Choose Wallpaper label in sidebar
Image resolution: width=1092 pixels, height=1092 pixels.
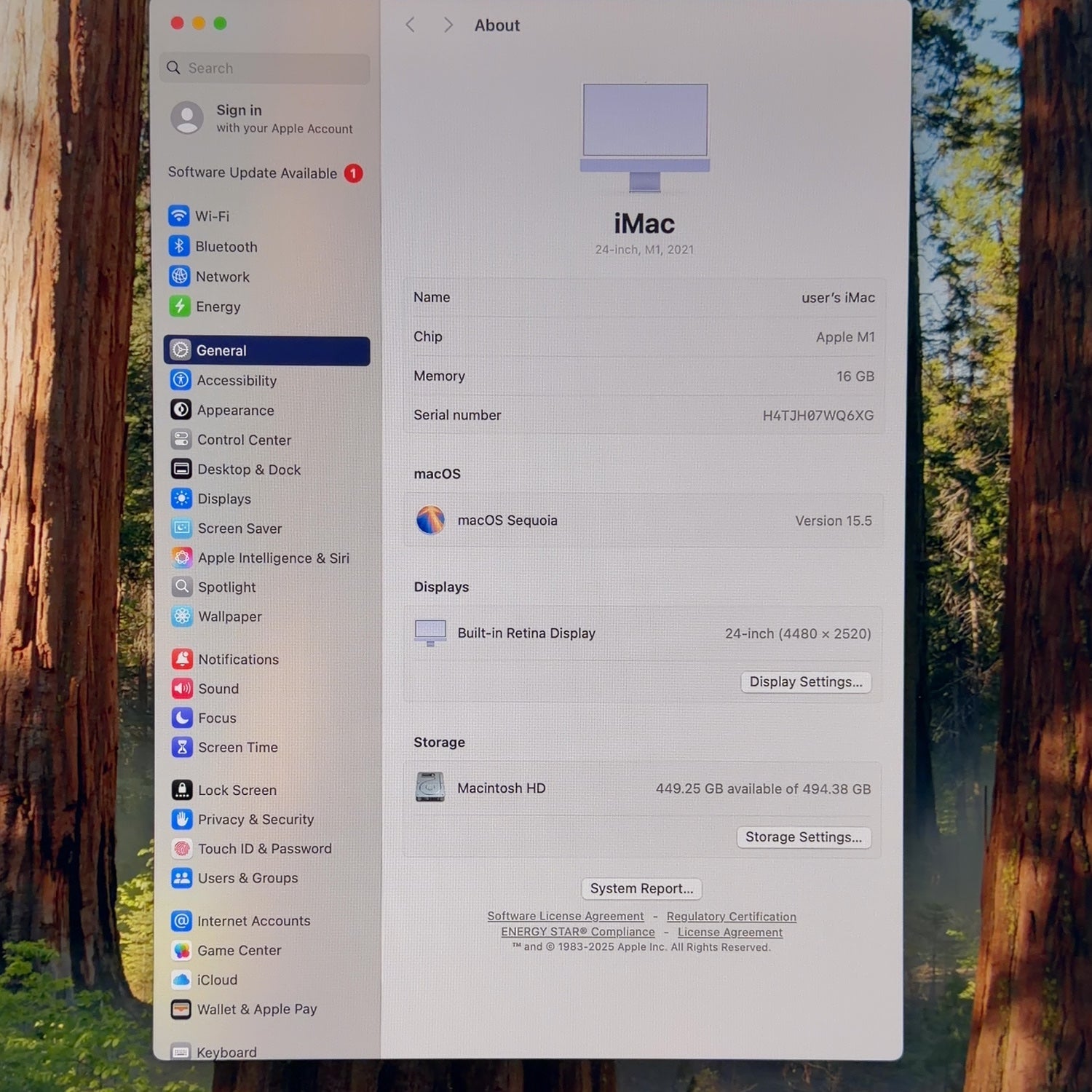[x=230, y=617]
